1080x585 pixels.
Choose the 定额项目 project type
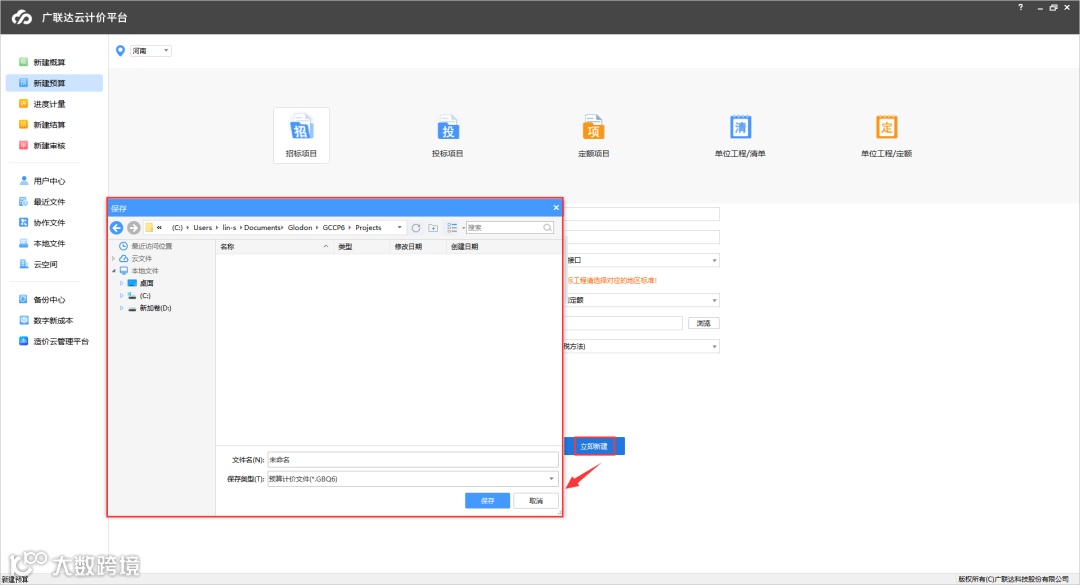coord(594,135)
